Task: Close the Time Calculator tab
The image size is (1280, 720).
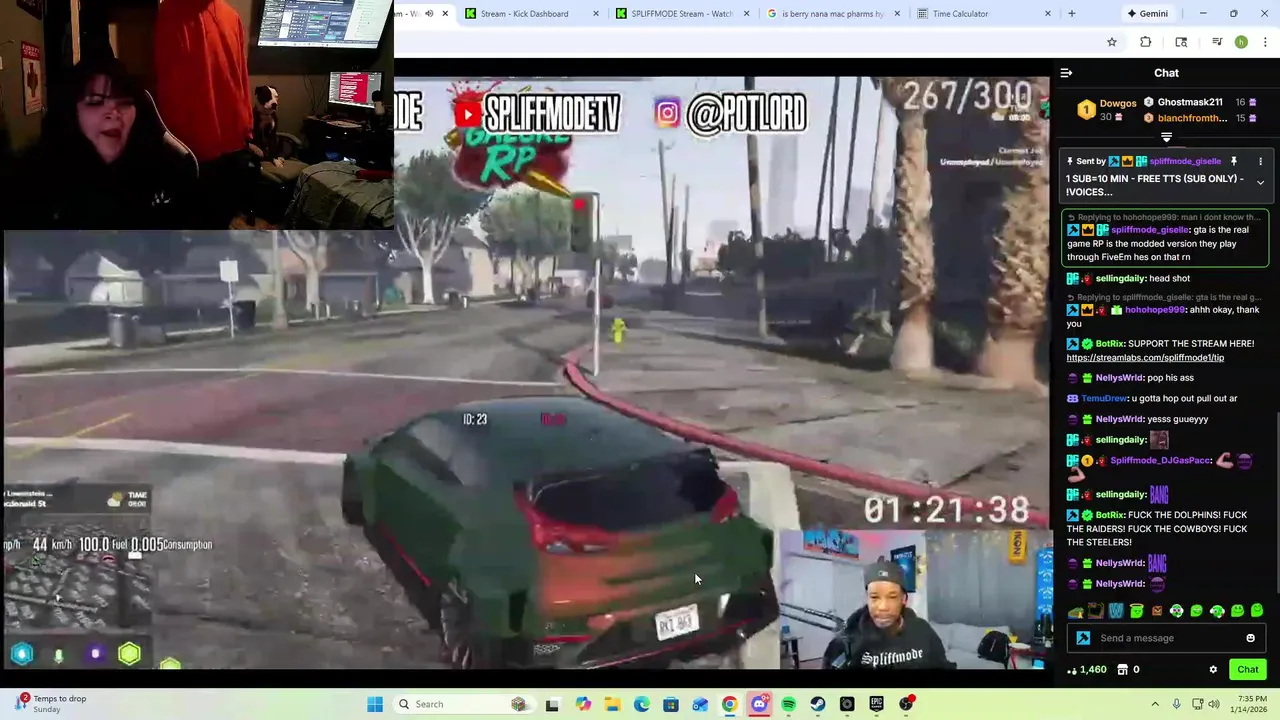Action: 1047,14
